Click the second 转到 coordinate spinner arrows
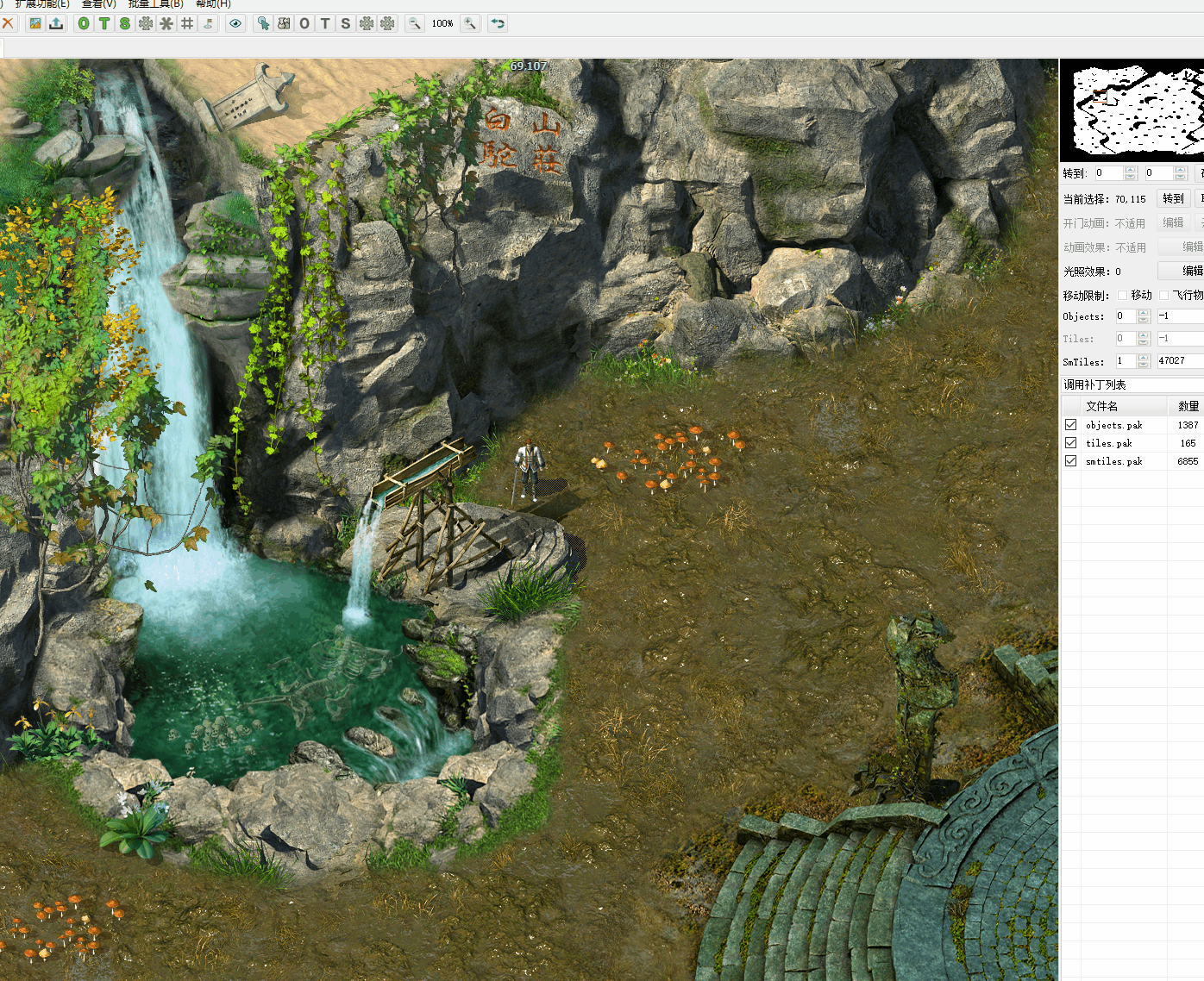 (x=1181, y=173)
